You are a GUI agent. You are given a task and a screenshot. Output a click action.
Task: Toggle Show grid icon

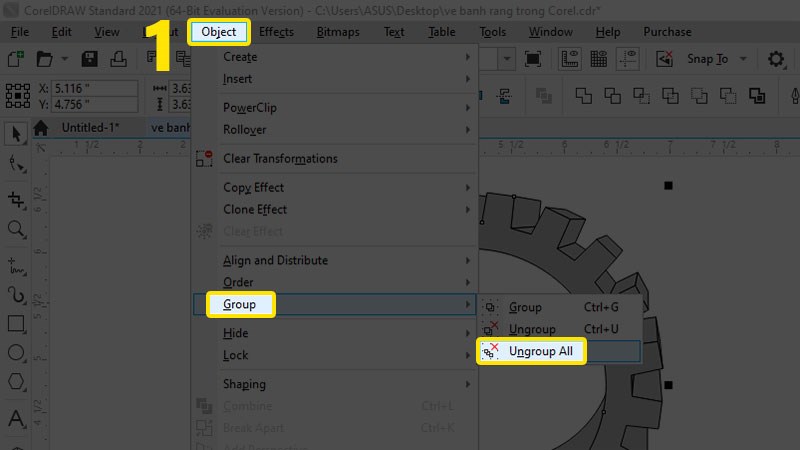tap(598, 59)
